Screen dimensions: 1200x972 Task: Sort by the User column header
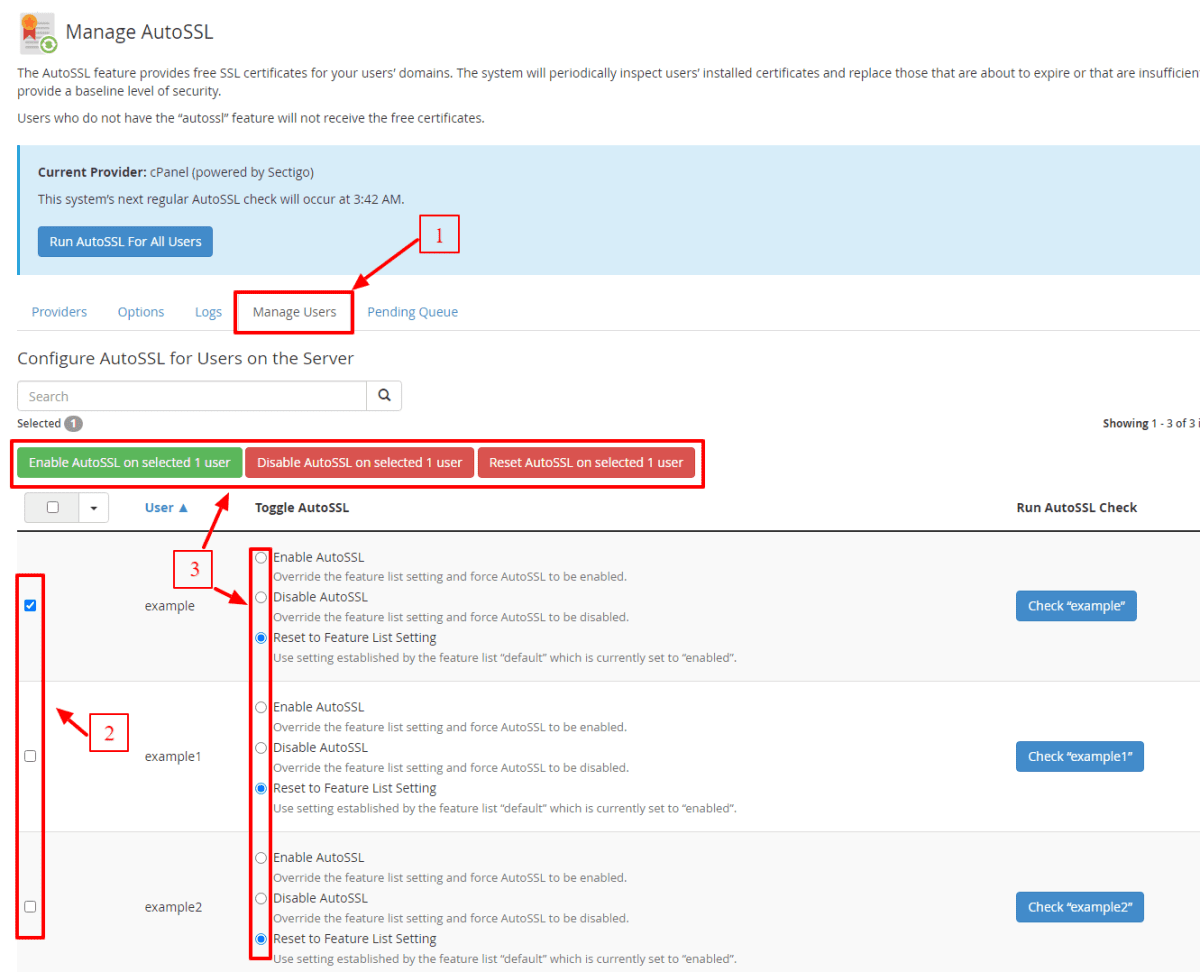point(166,508)
